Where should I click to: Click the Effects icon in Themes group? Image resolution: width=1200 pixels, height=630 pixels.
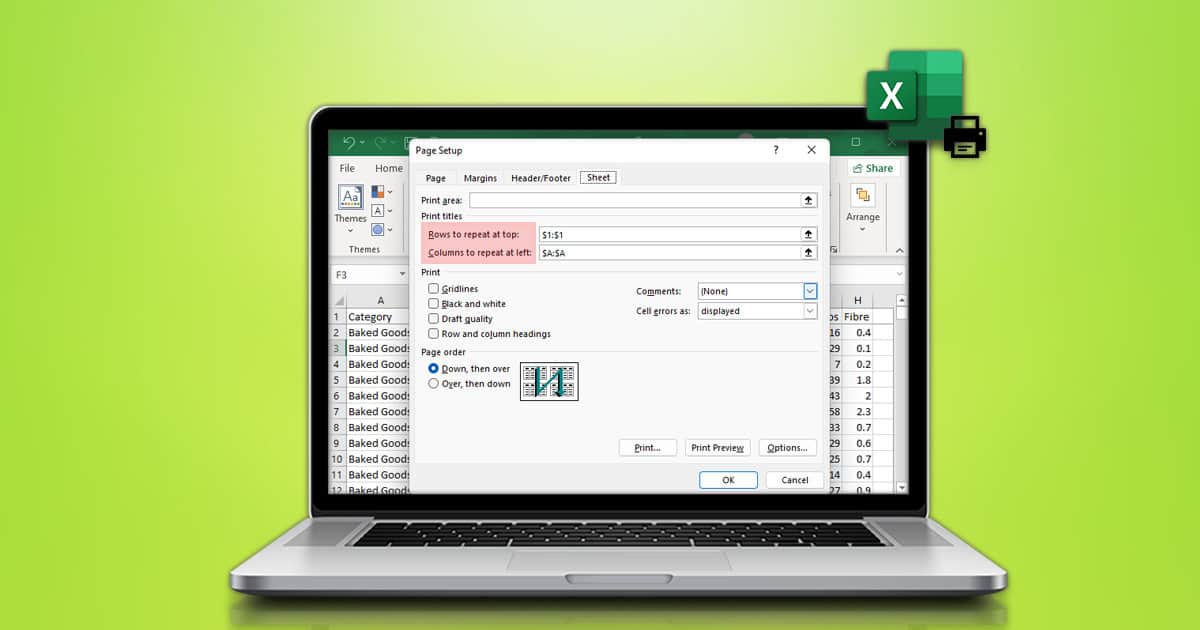pos(378,229)
